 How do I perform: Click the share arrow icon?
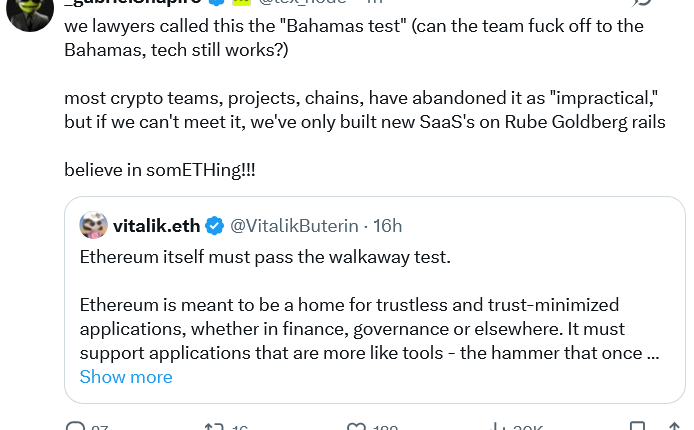(674, 427)
